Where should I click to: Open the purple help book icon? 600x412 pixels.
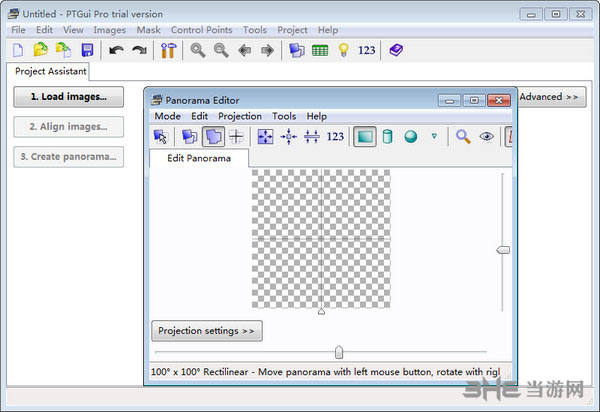[397, 50]
